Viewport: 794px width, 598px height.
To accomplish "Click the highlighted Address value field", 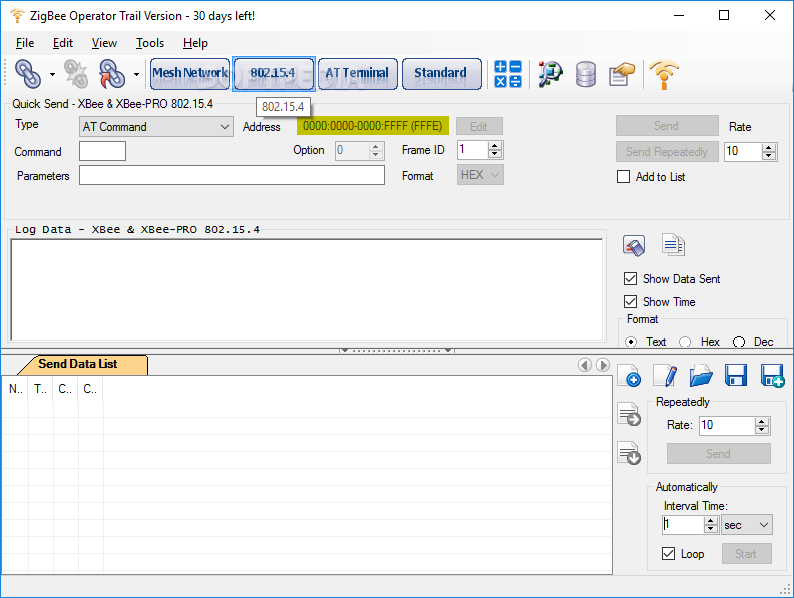I will click(x=373, y=126).
